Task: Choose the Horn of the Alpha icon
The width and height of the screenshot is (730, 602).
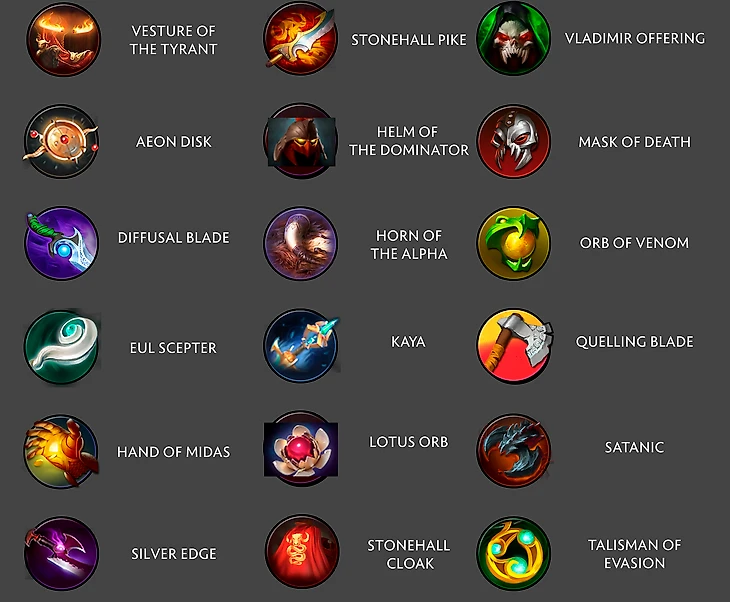Action: pos(301,244)
